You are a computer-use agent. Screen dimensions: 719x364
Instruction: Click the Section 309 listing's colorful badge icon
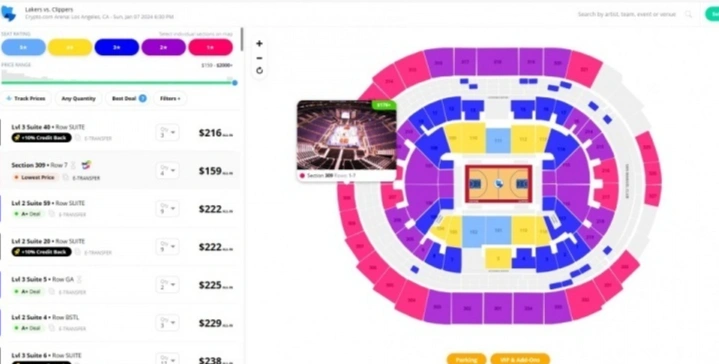[87, 165]
